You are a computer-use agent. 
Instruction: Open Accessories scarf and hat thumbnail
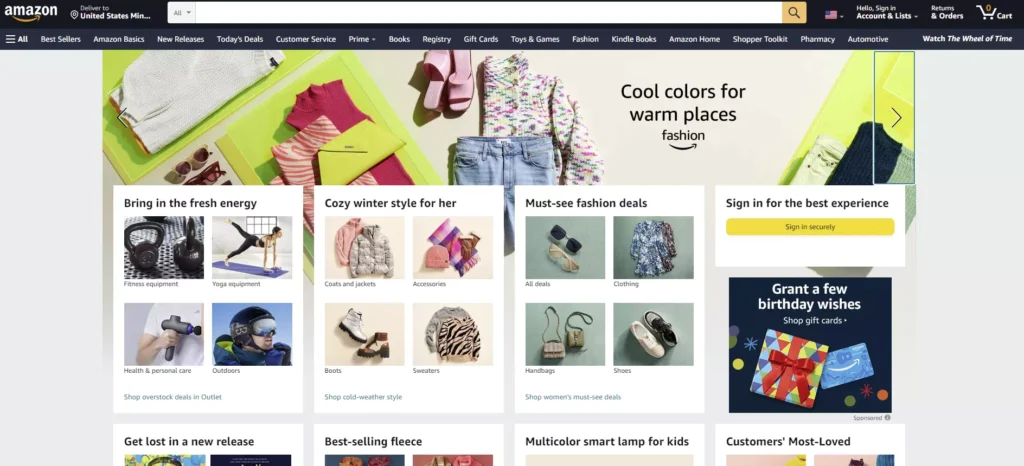click(x=453, y=247)
